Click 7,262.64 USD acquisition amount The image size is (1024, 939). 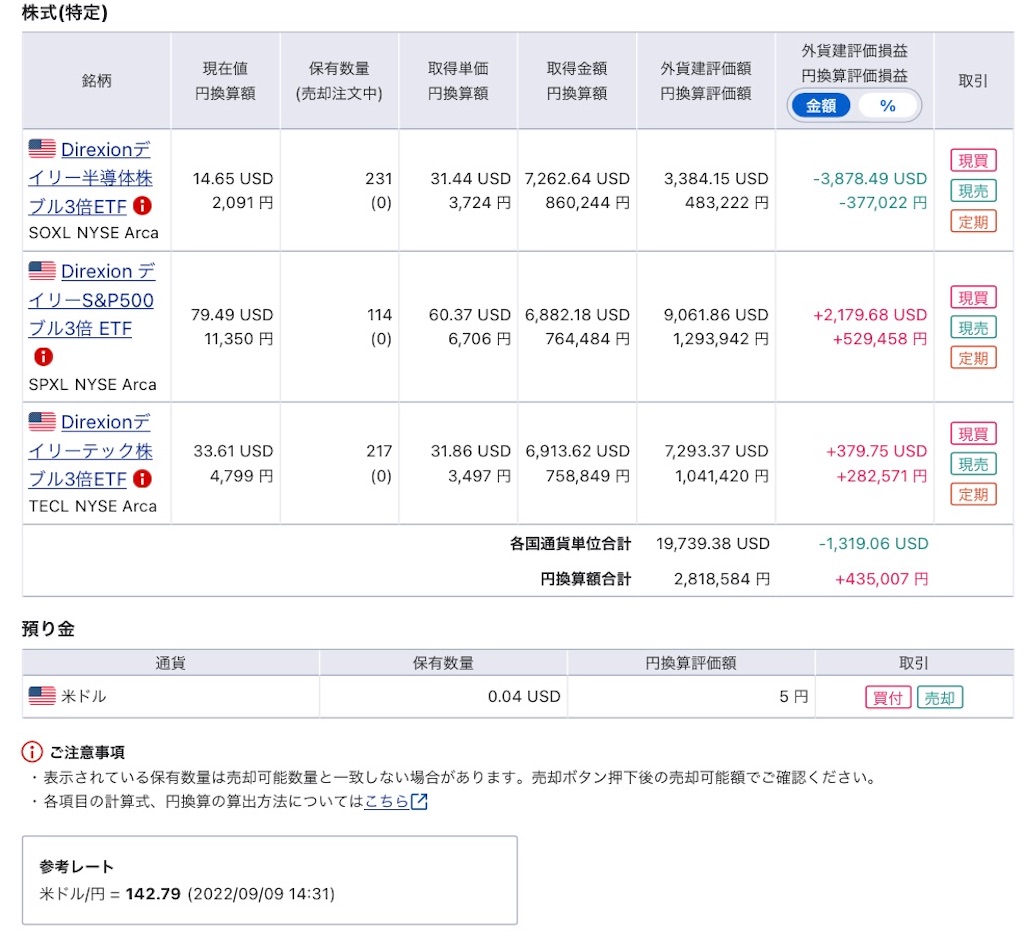(577, 178)
